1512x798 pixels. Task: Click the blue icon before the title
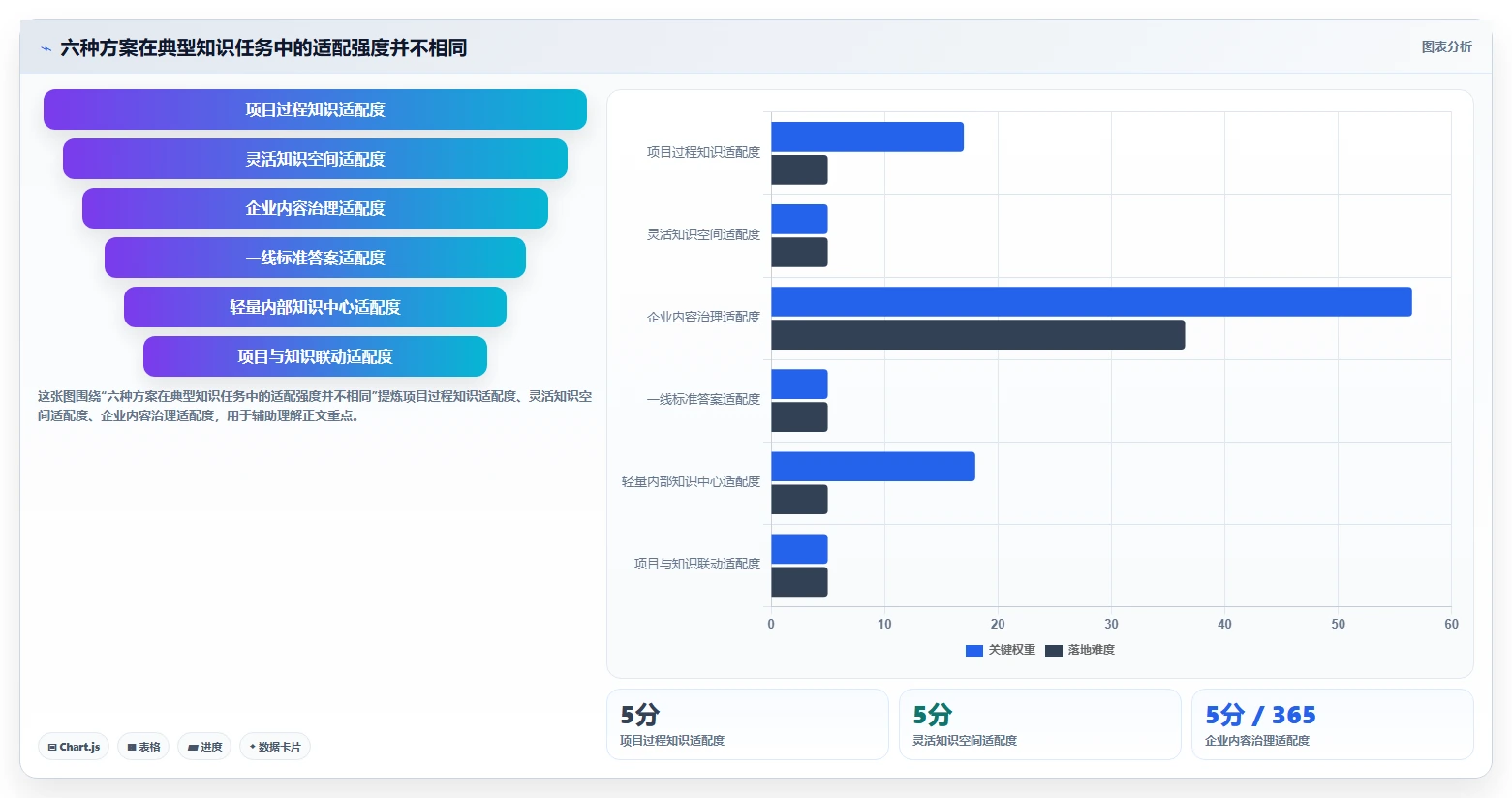pos(46,48)
